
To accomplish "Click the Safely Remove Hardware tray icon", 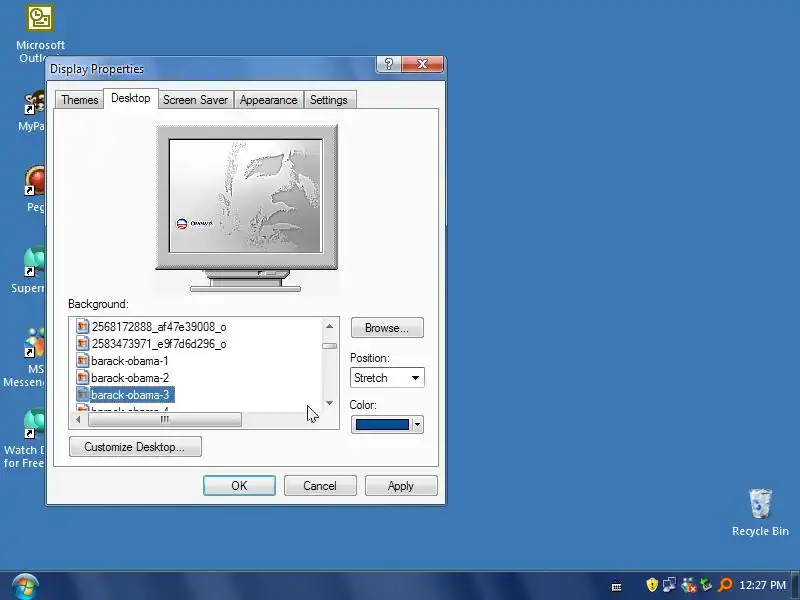I will [x=707, y=585].
